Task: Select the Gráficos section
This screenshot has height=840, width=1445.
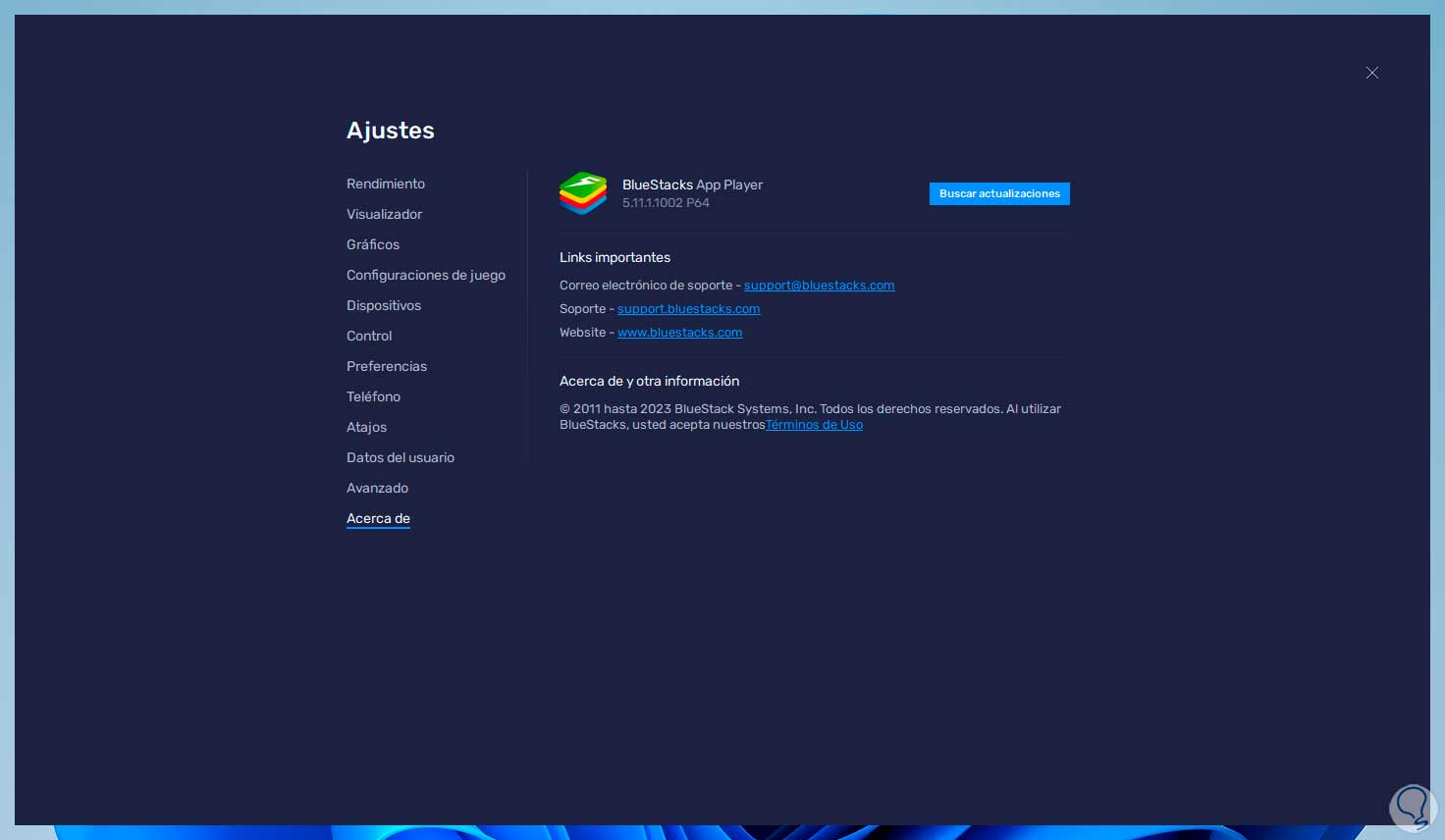Action: pyautogui.click(x=373, y=244)
